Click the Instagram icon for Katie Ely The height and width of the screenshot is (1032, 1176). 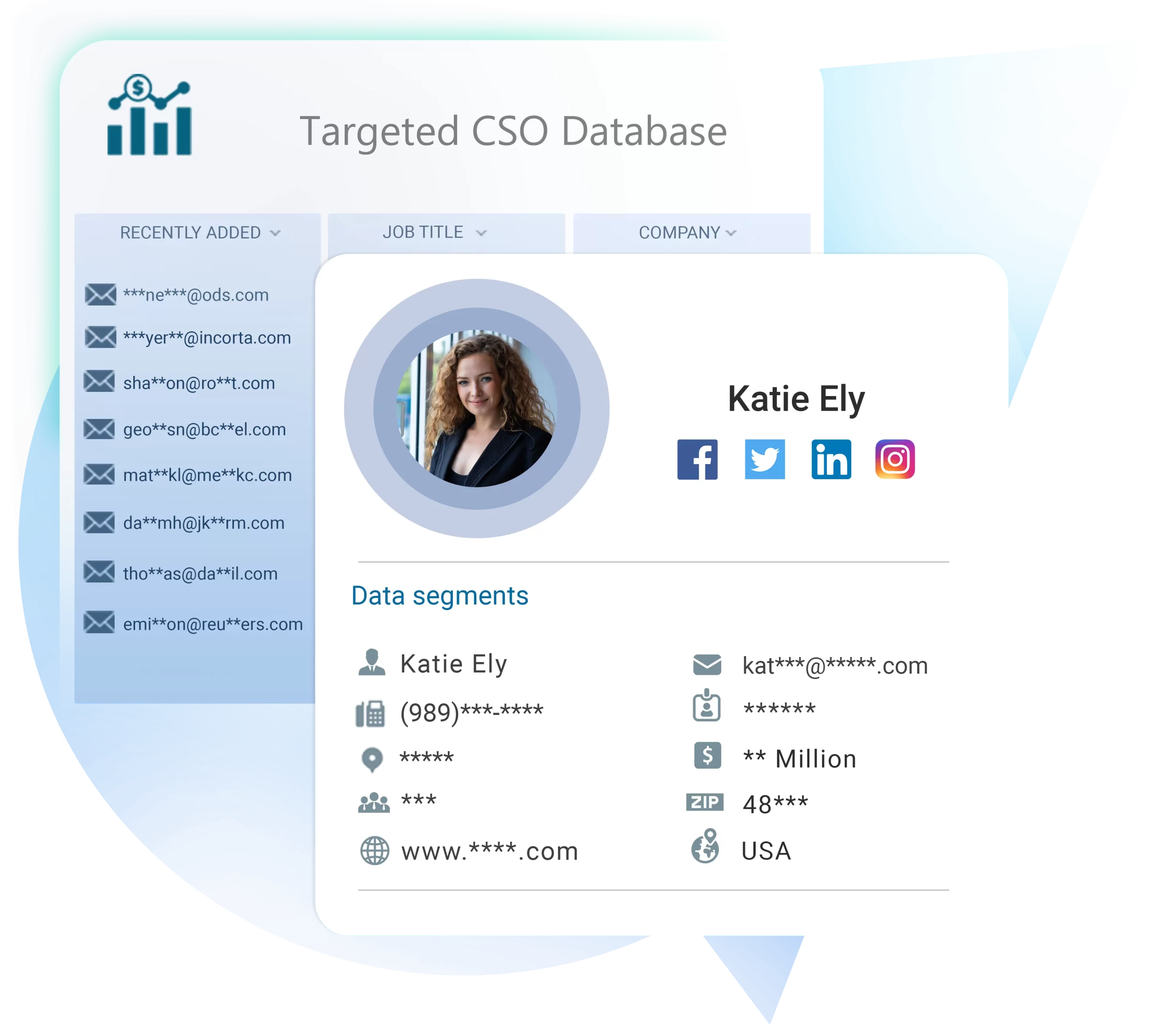click(893, 459)
